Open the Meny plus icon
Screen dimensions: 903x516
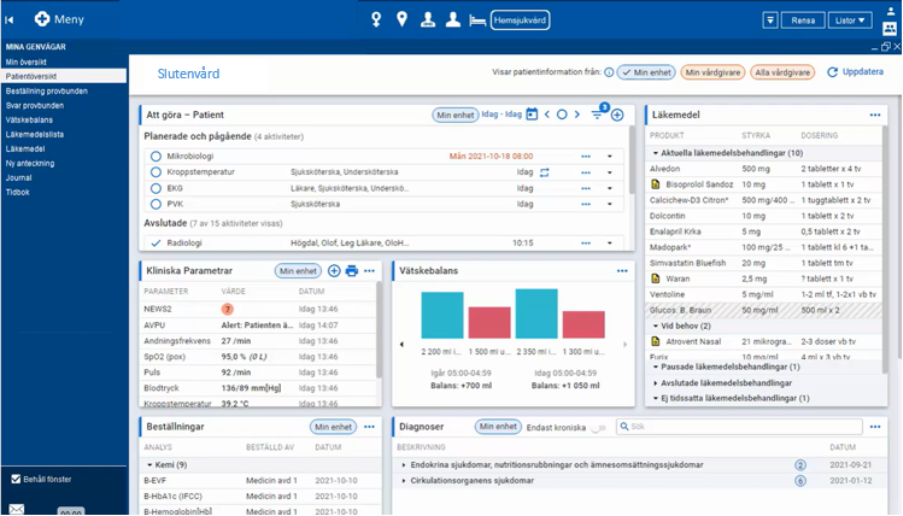(41, 19)
